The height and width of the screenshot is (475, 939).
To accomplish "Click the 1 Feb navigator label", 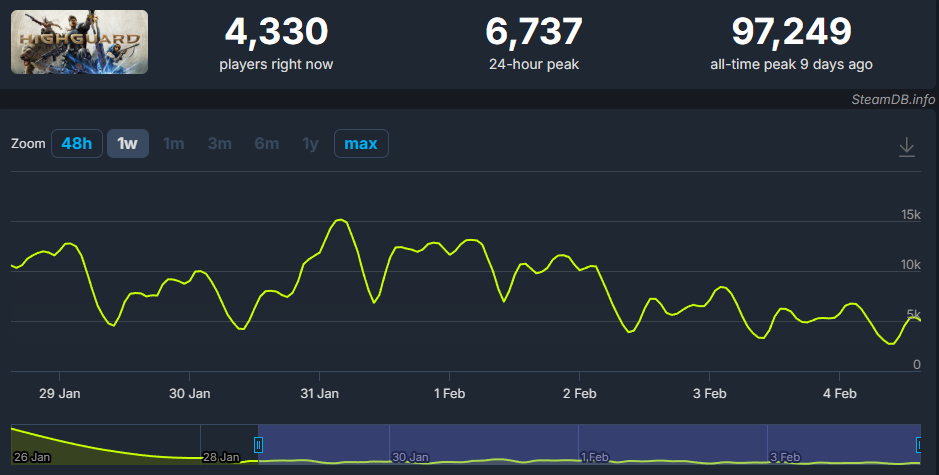I will pyautogui.click(x=595, y=457).
